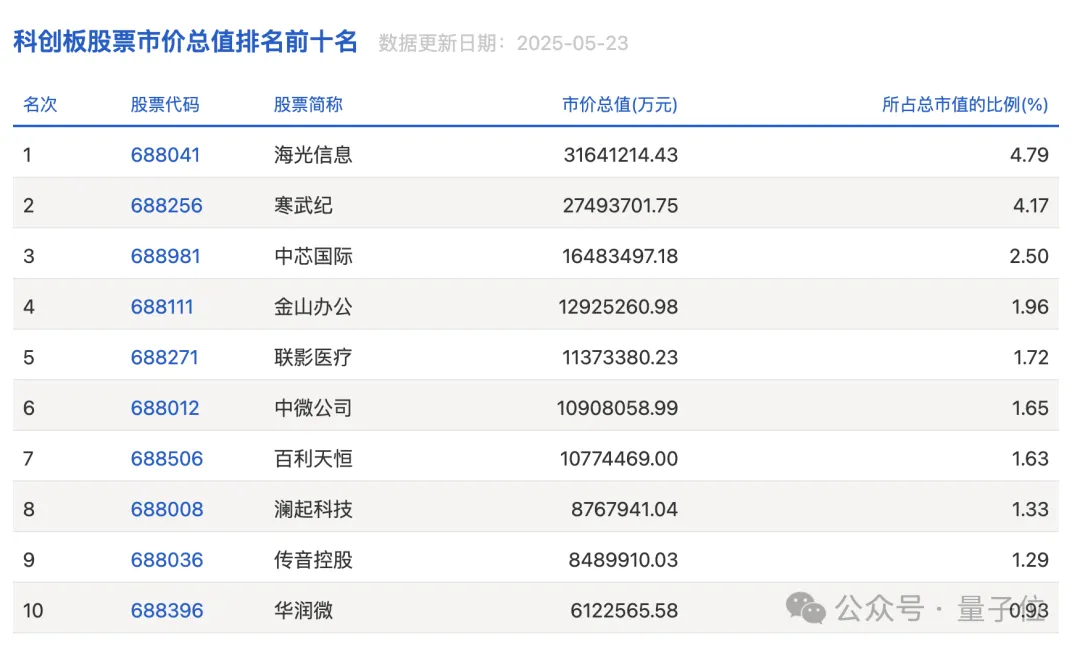Open stock code 688396 link
Screen dimensions: 1080x652
point(166,610)
